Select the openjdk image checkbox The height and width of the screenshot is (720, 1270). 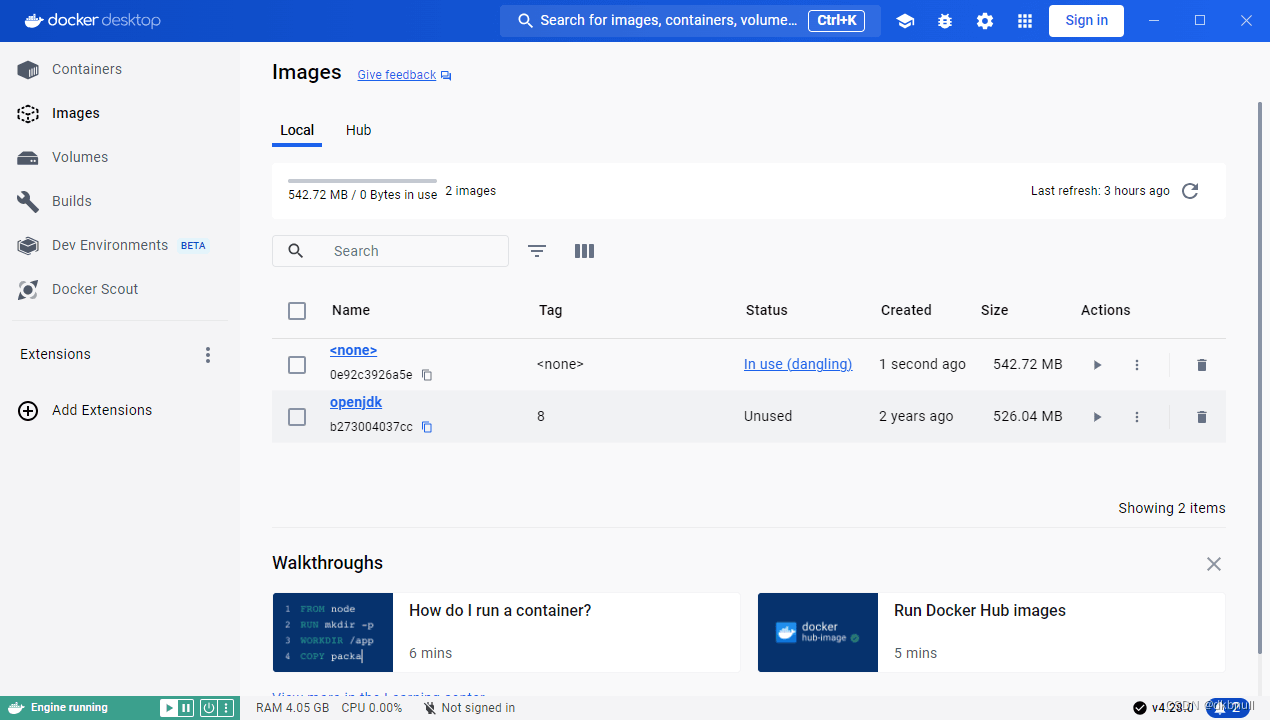pyautogui.click(x=297, y=417)
